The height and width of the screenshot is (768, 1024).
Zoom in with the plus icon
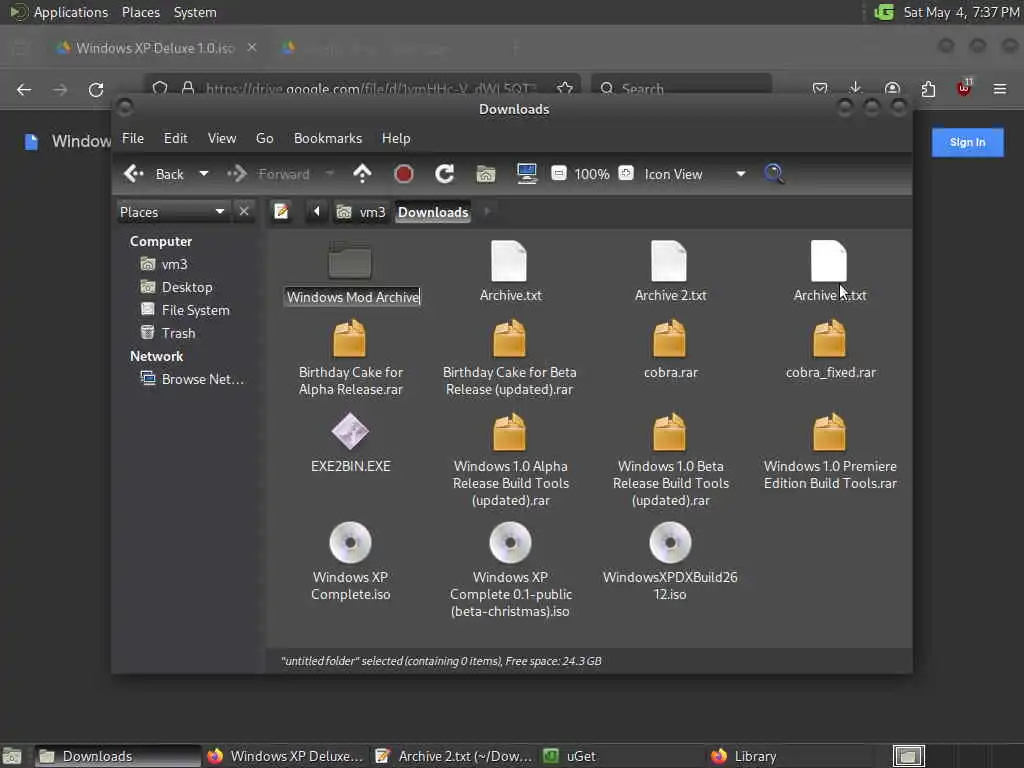pyautogui.click(x=626, y=173)
